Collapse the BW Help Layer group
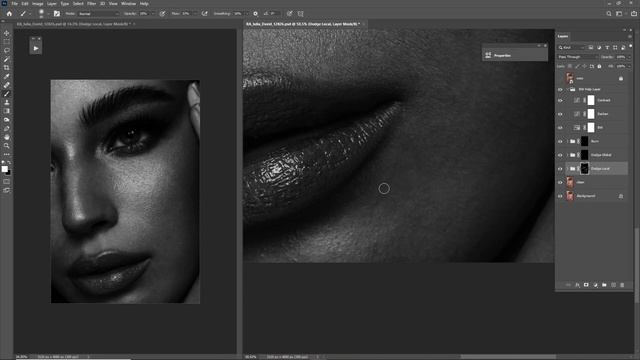The image size is (640, 360). (x=567, y=89)
